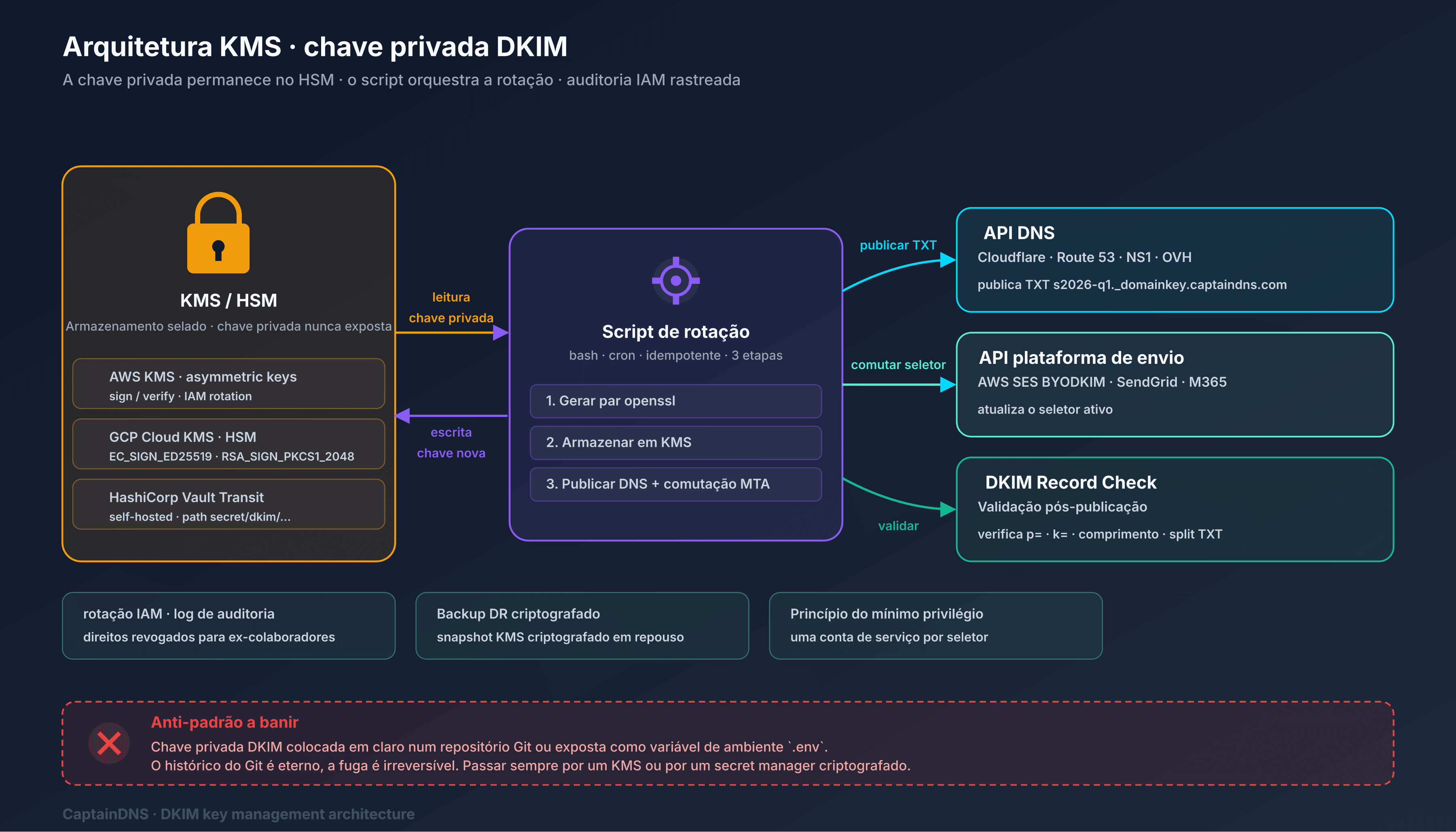
Task: Click 'Armazenamento selado · chave privada nunca exposta'
Action: coord(229,326)
